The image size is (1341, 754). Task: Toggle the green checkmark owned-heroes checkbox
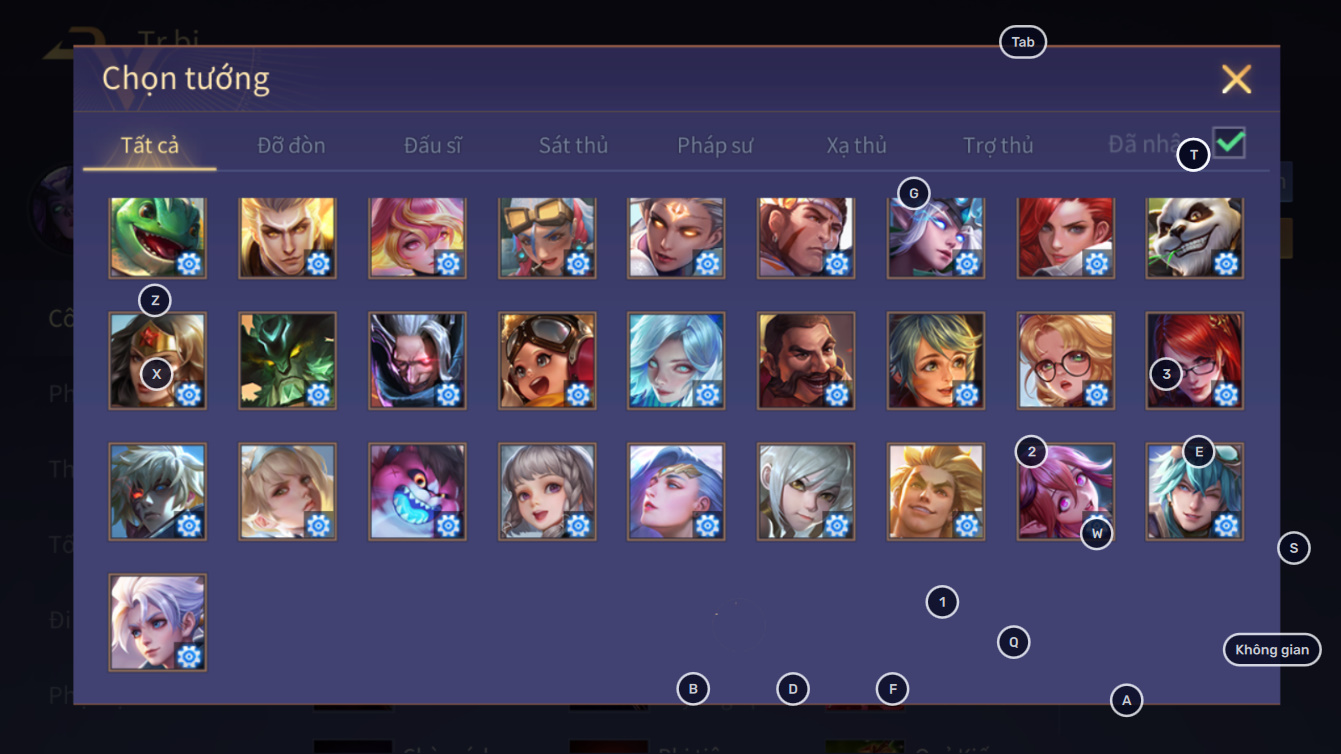pos(1230,143)
